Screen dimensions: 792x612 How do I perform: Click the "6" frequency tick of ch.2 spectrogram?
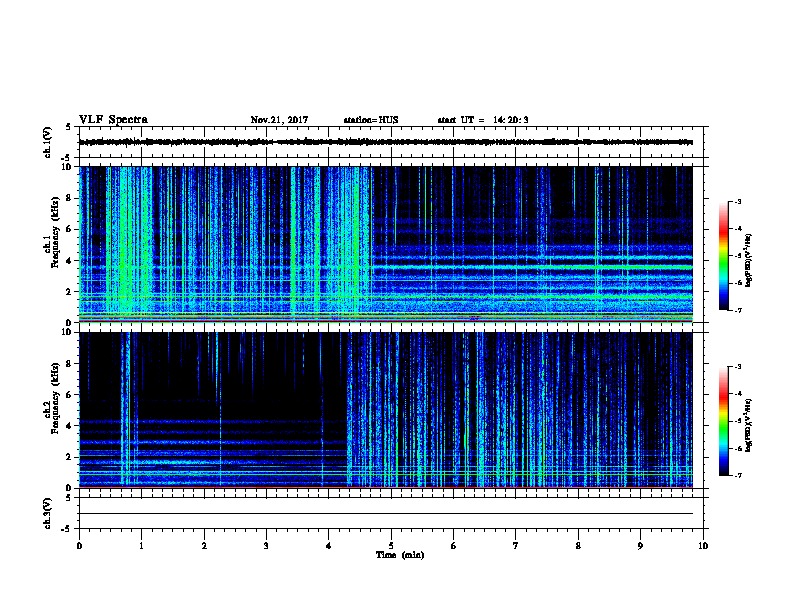pos(70,395)
